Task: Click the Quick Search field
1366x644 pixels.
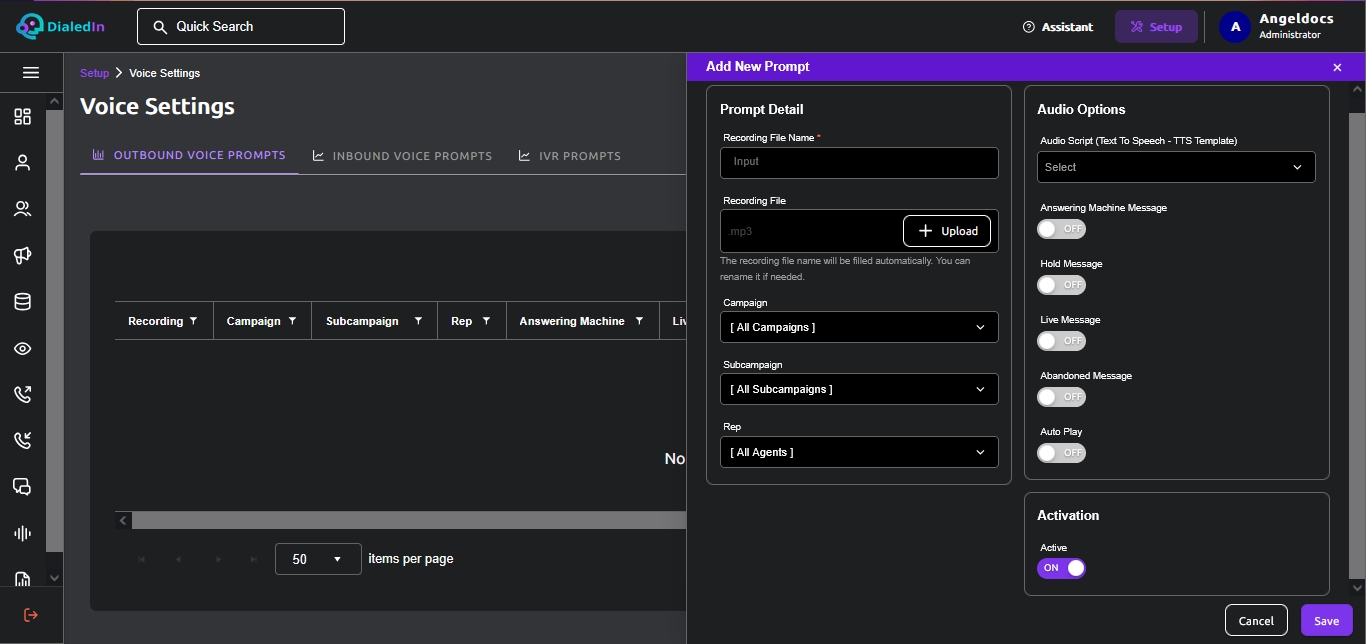Action: click(x=241, y=27)
